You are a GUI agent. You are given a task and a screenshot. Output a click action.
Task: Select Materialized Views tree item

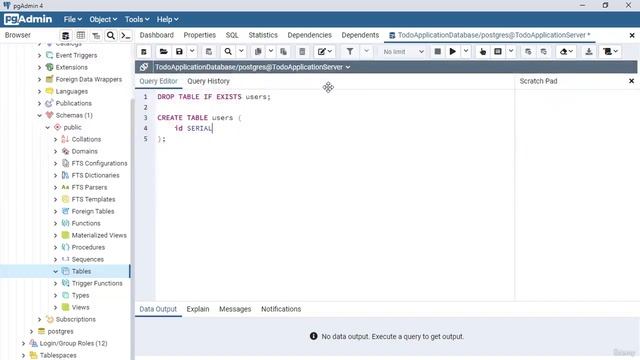point(99,235)
